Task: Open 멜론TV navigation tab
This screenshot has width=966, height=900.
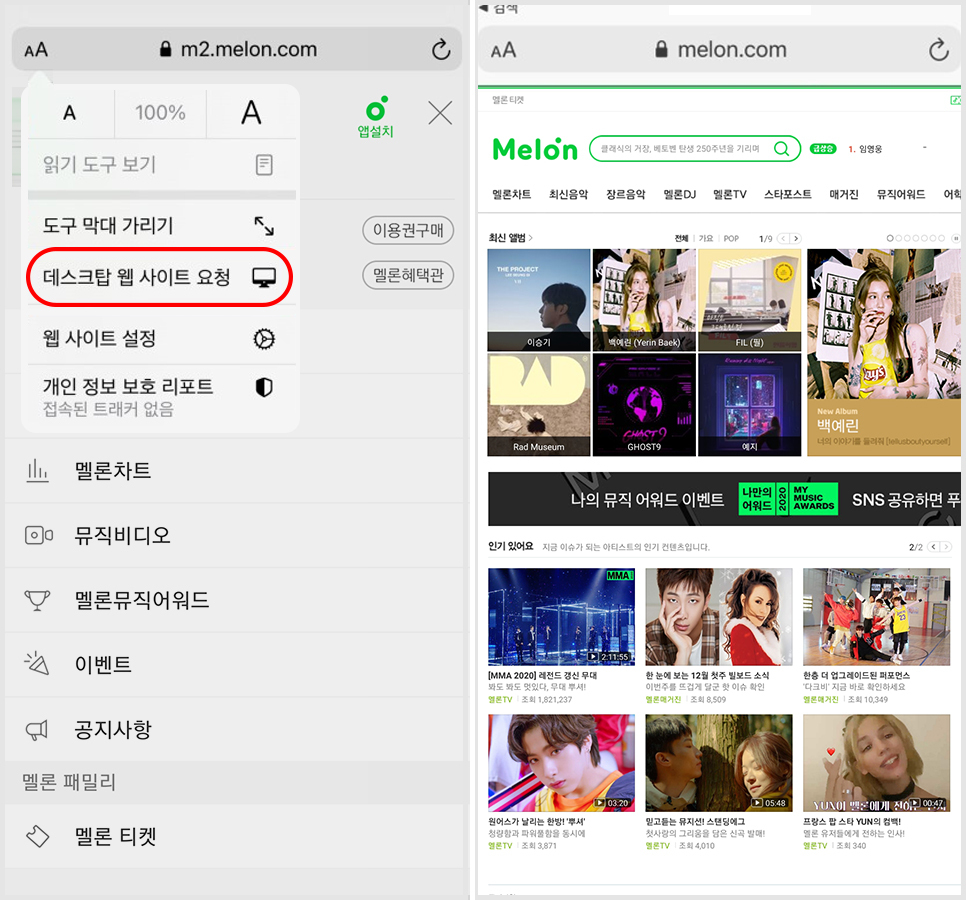Action: pyautogui.click(x=729, y=194)
